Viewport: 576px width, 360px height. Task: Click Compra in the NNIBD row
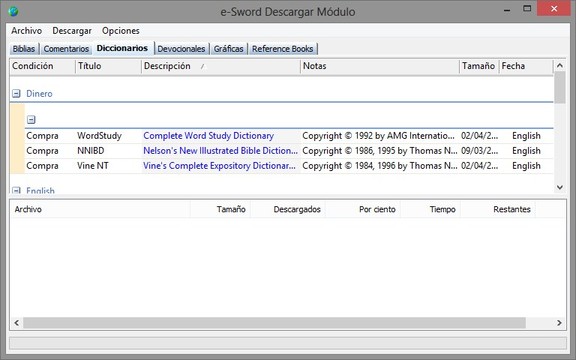42,151
